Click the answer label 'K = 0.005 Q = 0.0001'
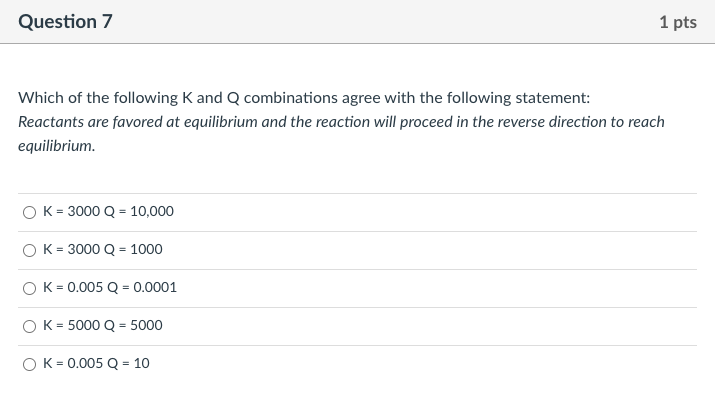This screenshot has height=401, width=715. tap(109, 287)
